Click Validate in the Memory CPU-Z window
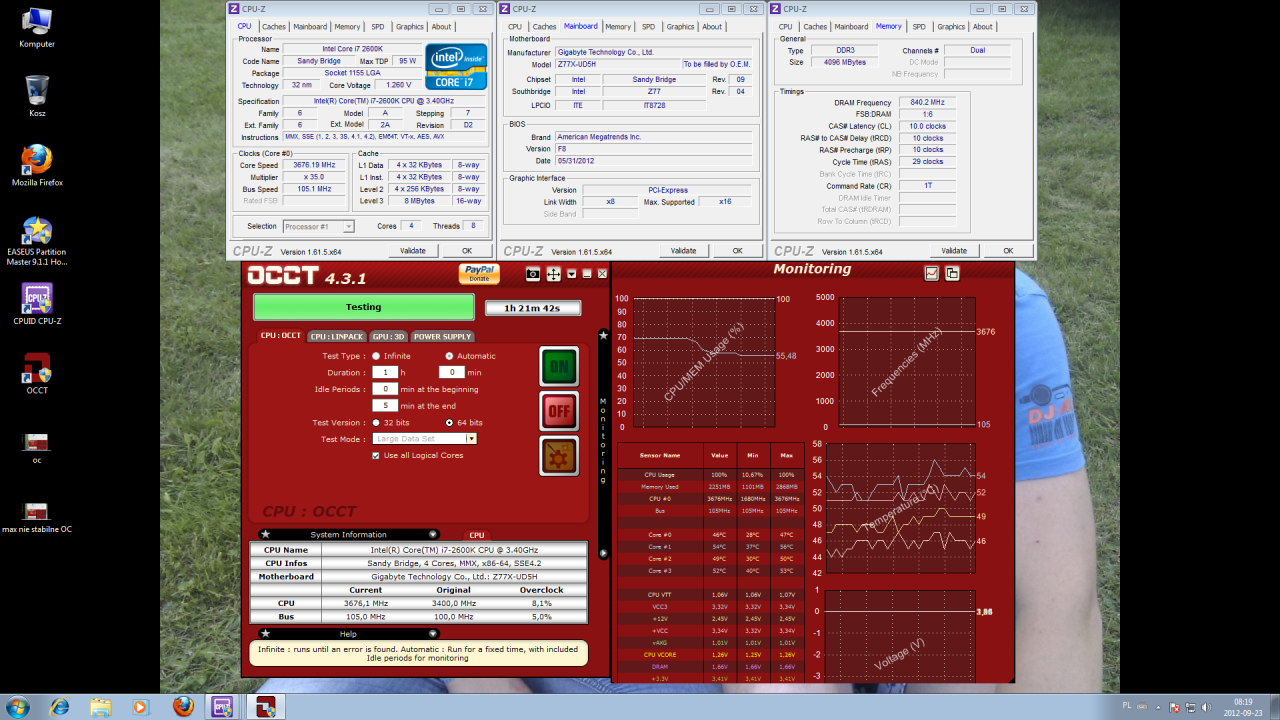 954,251
